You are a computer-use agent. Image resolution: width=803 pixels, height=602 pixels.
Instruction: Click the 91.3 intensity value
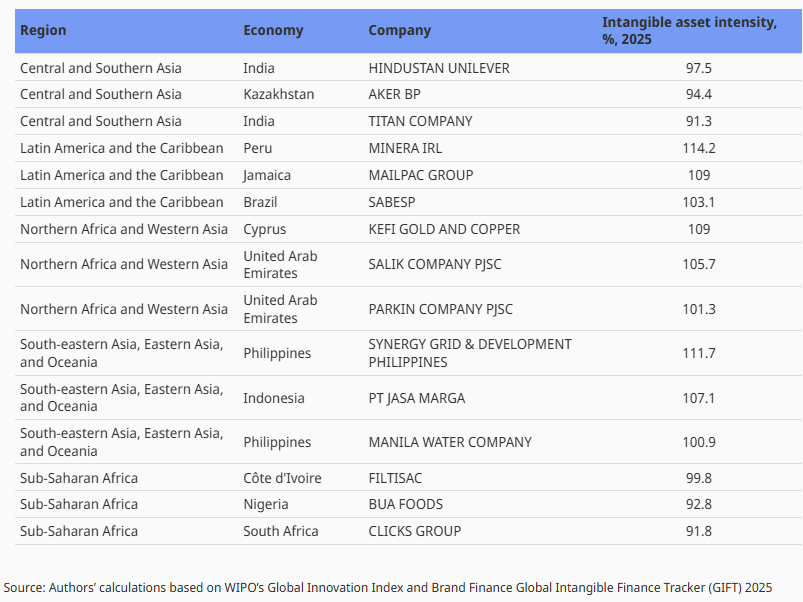699,121
